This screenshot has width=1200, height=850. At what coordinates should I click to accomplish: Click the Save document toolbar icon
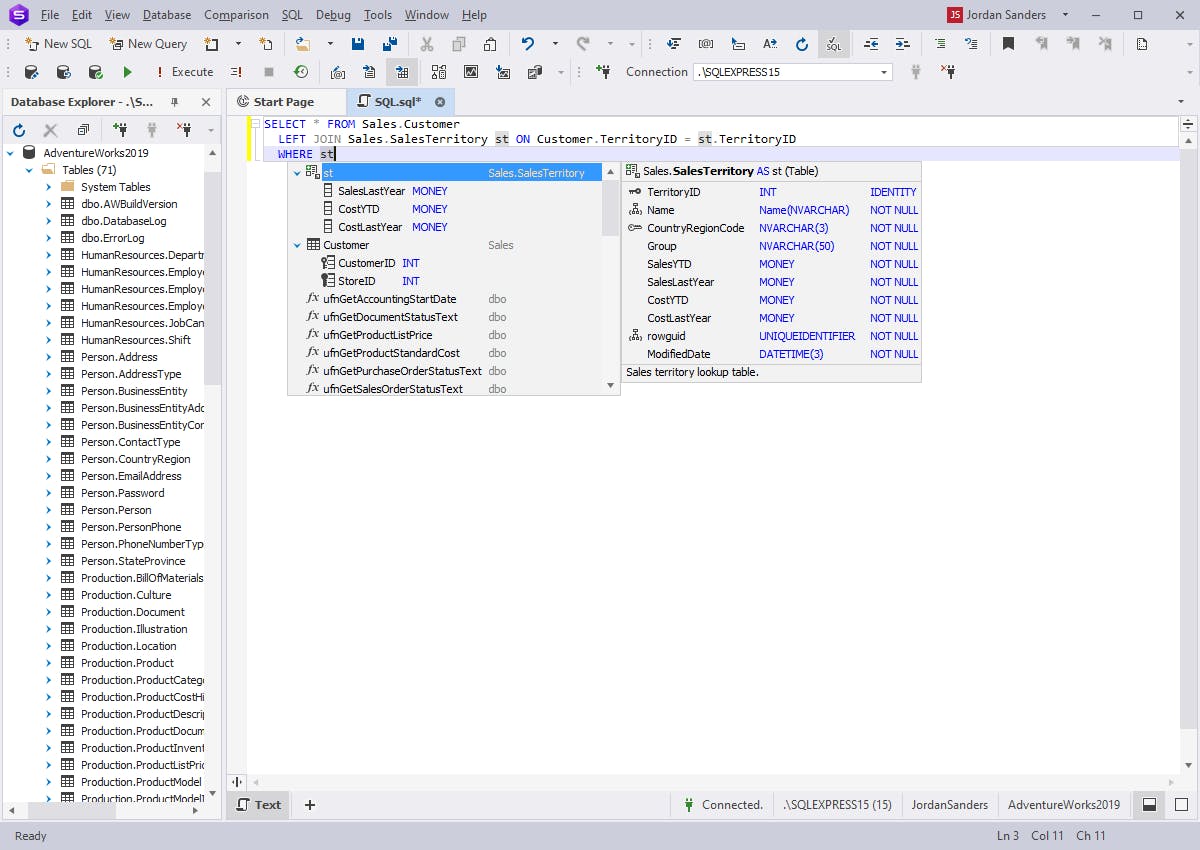pyautogui.click(x=358, y=44)
